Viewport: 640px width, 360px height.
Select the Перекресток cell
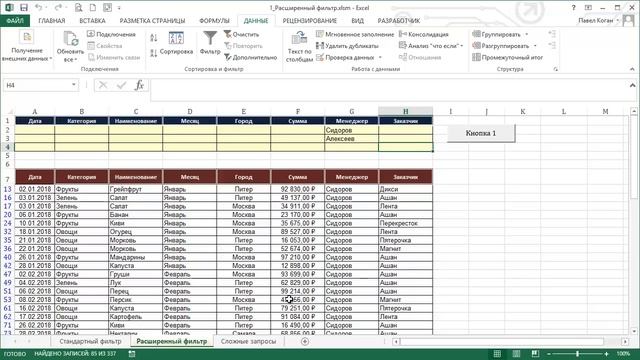tap(405, 223)
